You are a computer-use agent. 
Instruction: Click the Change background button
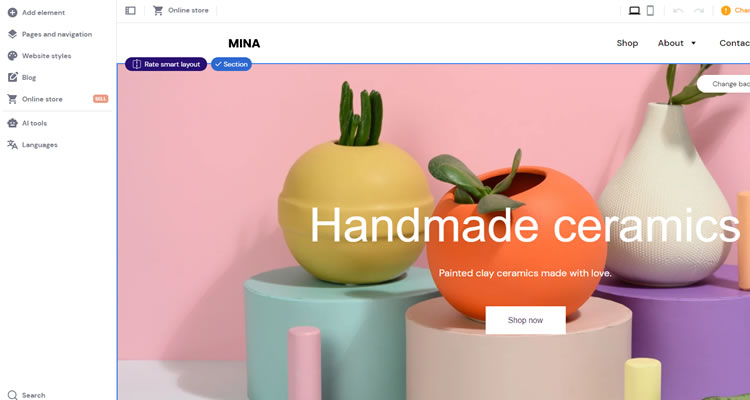click(725, 84)
